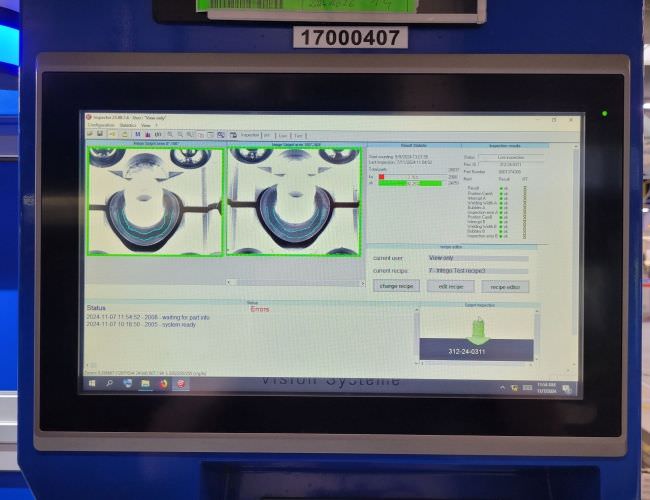Click the green OK percentage bar
Screen dimensions: 650x500
410,183
